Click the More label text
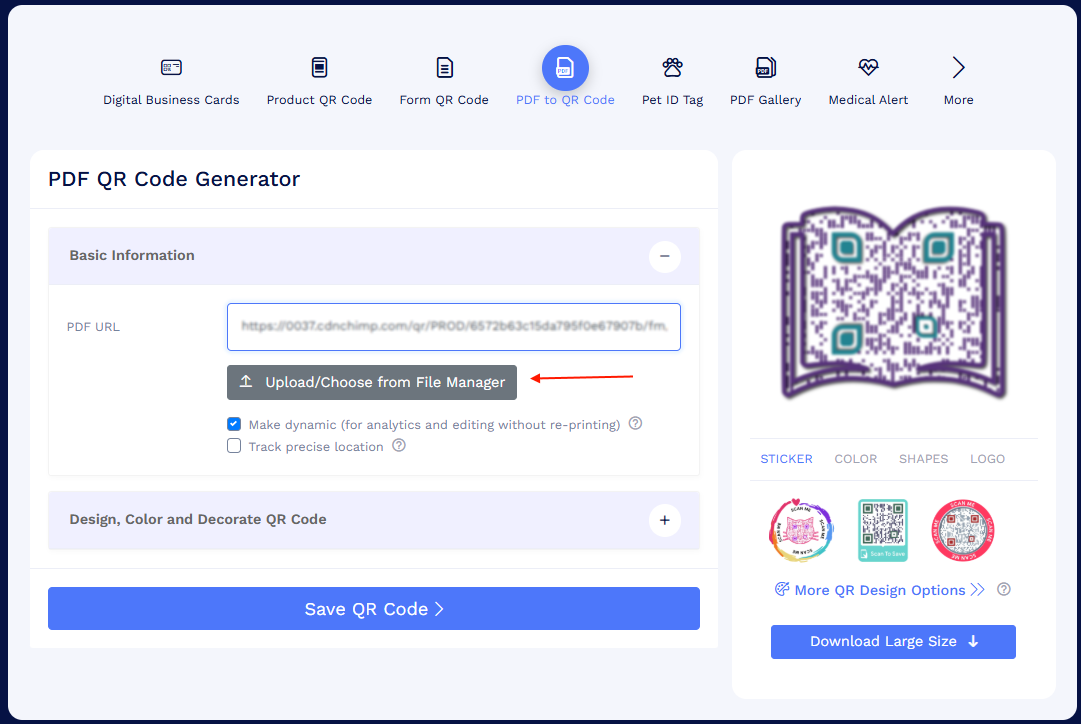The image size is (1081, 724). (958, 100)
